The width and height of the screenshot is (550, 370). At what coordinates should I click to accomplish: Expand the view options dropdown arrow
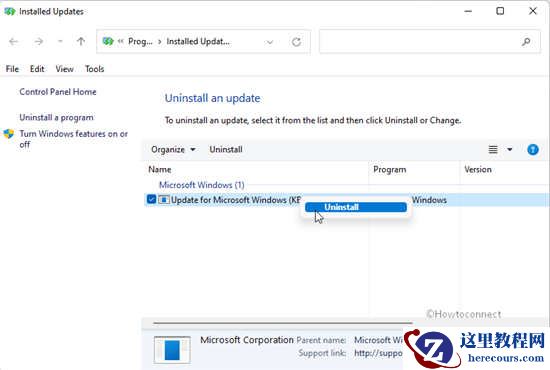(510, 150)
